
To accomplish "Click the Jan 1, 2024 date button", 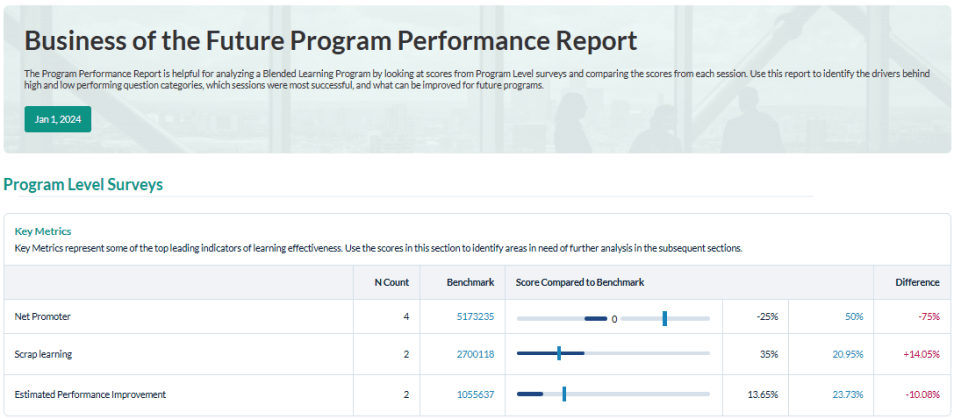I will (58, 119).
